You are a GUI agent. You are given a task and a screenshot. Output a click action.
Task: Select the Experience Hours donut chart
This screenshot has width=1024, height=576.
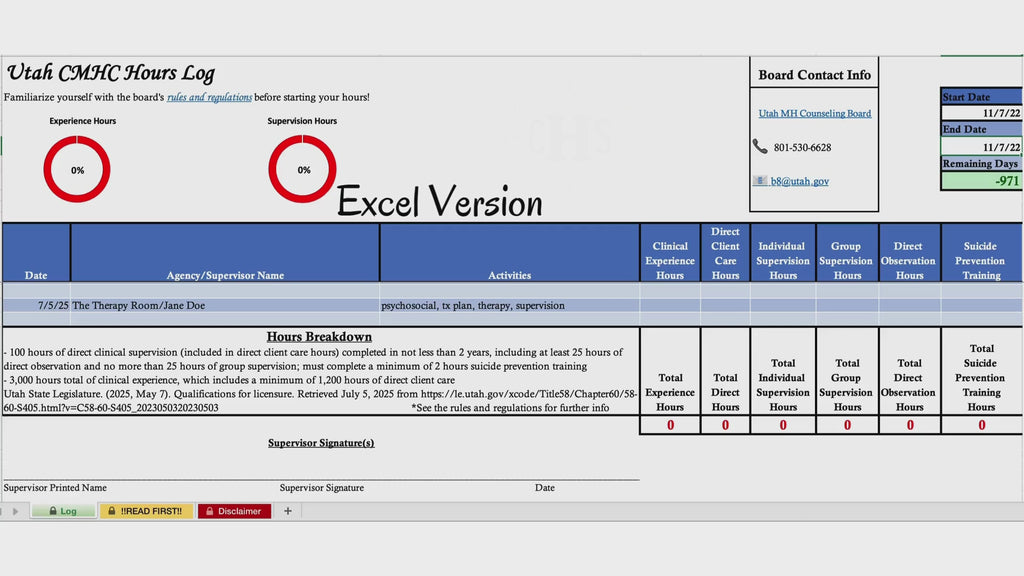pos(77,169)
